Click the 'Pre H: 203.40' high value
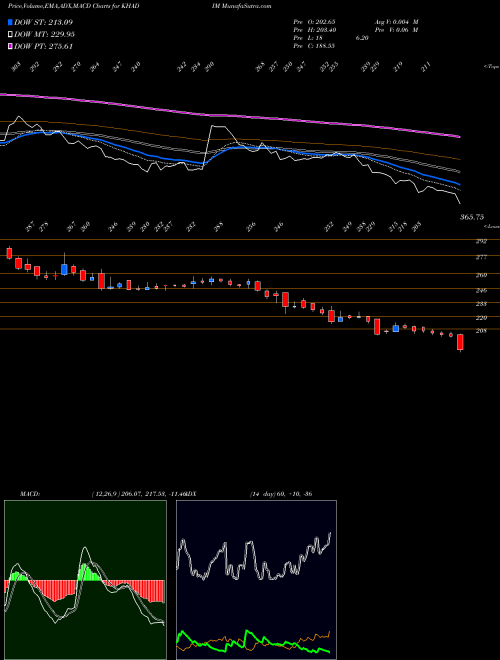 (314, 30)
